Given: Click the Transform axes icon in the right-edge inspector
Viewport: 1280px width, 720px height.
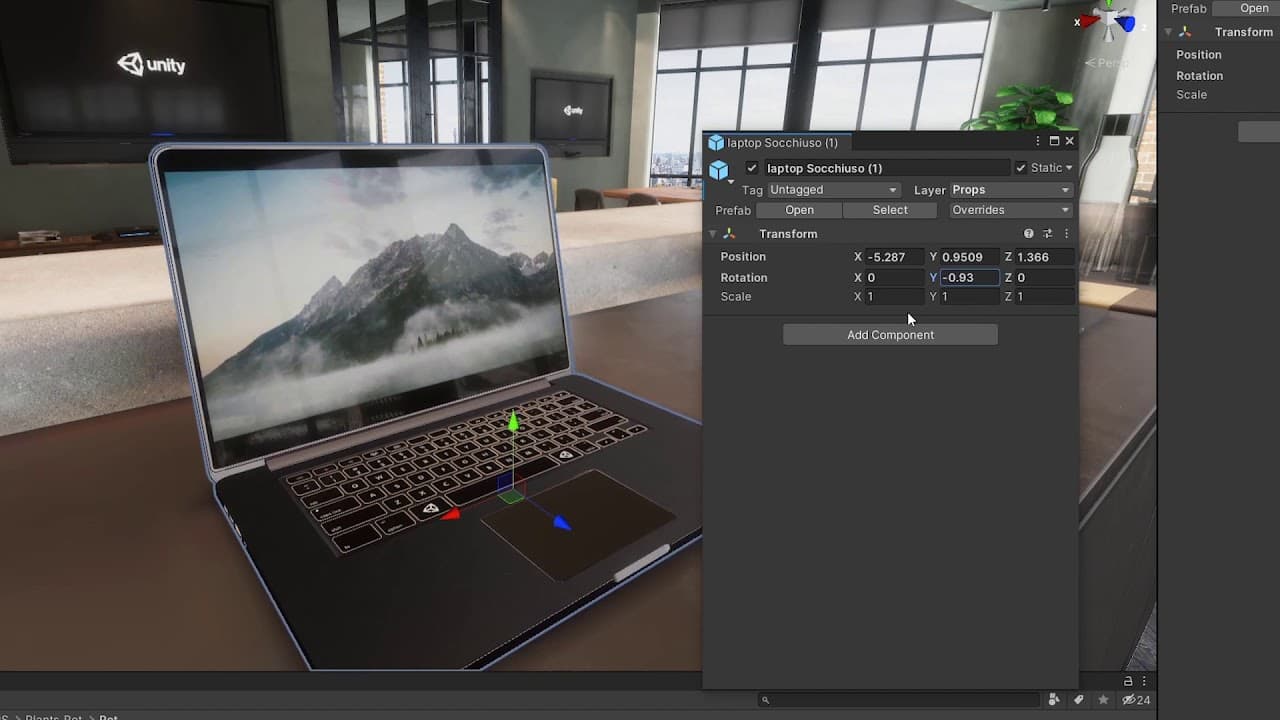Looking at the screenshot, I should (1185, 32).
